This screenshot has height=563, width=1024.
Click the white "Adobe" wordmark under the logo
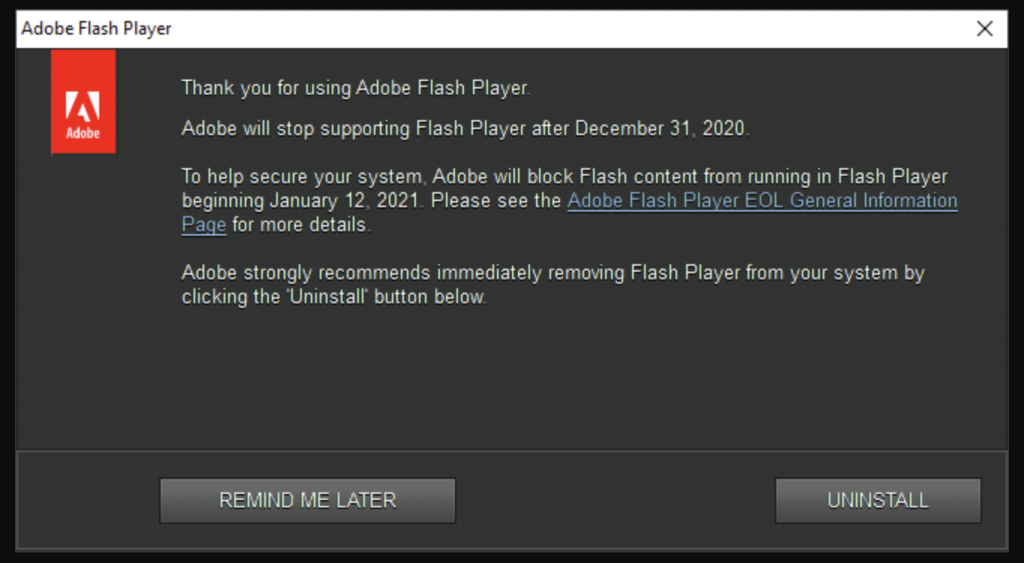tap(83, 132)
